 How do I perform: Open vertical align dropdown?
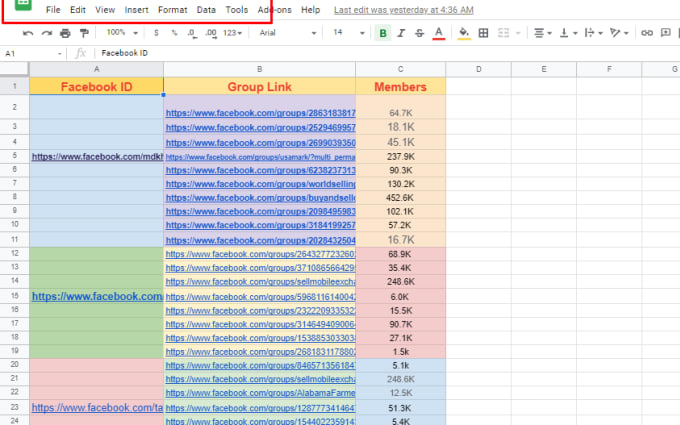tap(568, 33)
